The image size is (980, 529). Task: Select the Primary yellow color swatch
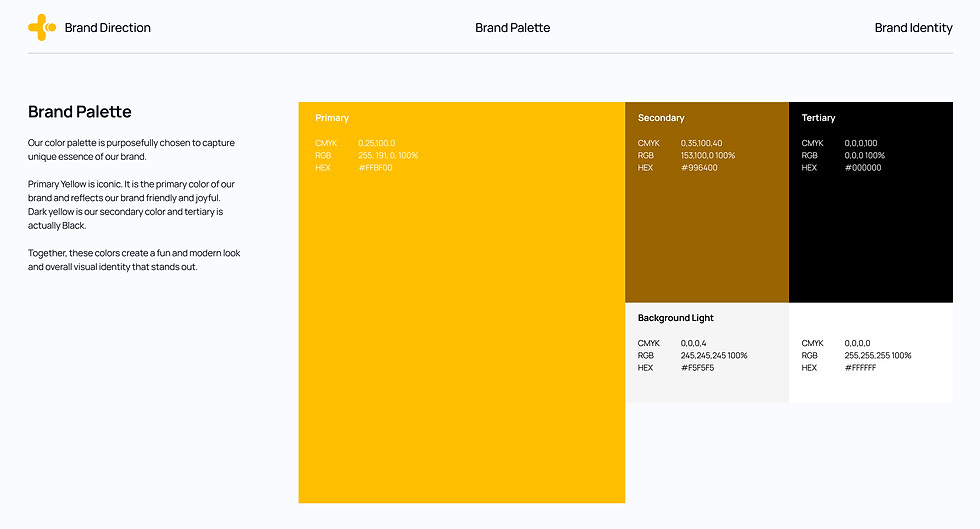[x=462, y=303]
